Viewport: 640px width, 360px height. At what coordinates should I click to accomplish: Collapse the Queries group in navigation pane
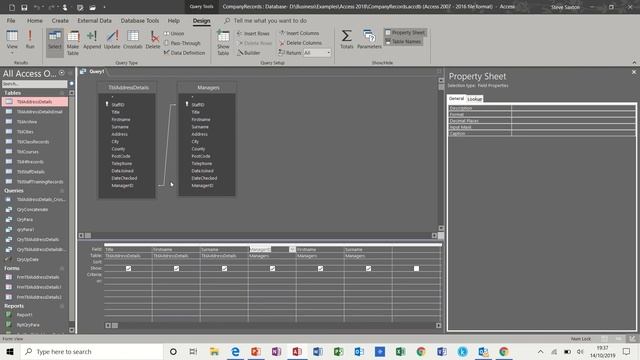pyautogui.click(x=62, y=191)
